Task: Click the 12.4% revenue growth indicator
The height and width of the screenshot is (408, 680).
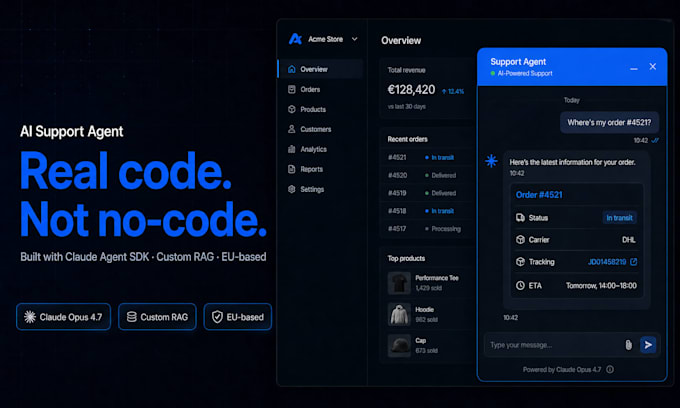Action: tap(453, 91)
